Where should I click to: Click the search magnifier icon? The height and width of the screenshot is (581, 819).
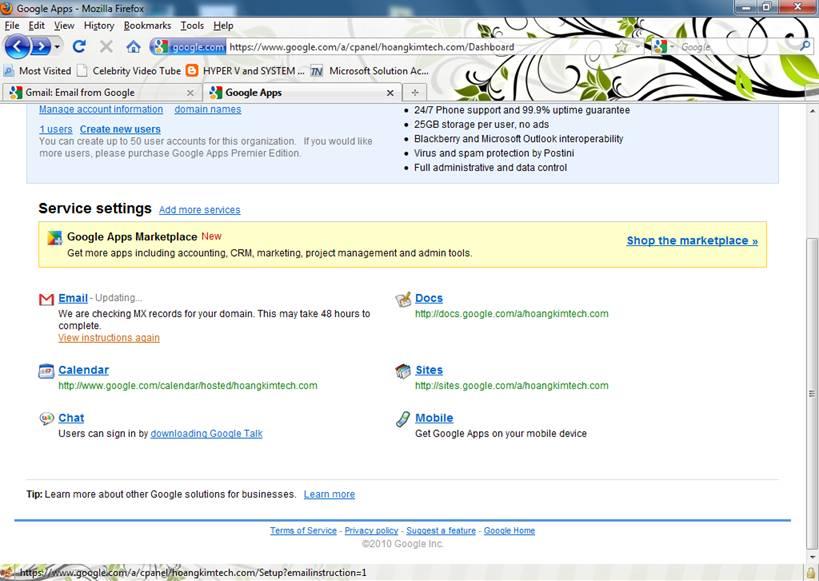pyautogui.click(x=805, y=47)
